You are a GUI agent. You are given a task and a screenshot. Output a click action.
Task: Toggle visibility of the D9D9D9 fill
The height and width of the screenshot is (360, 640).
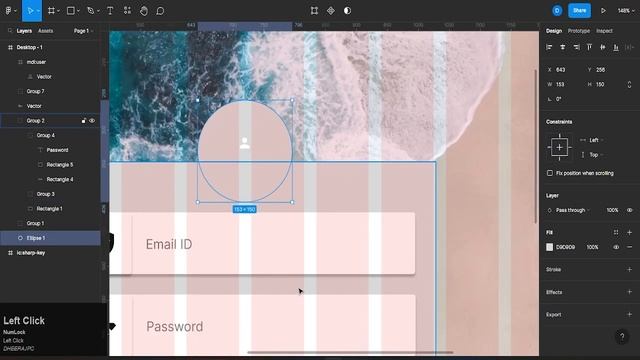coord(616,247)
